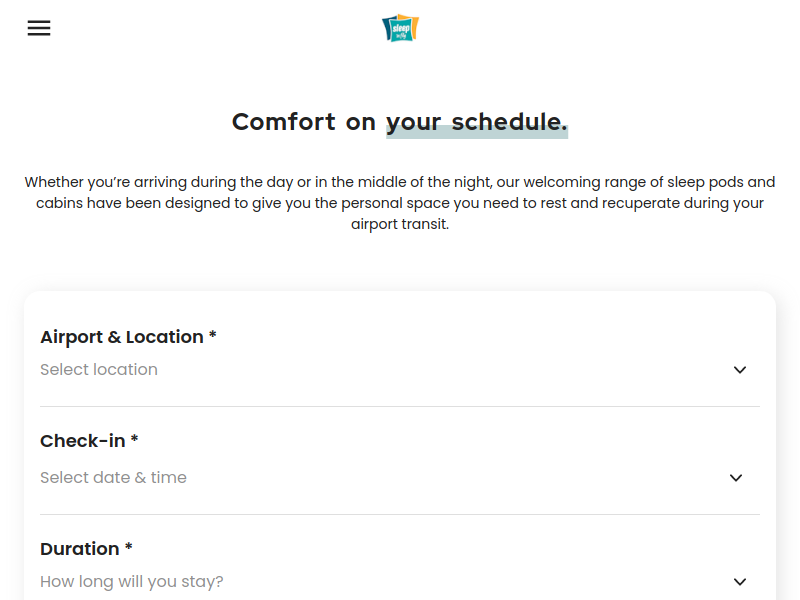Click the intro paragraph about sleep pods

click(x=400, y=203)
